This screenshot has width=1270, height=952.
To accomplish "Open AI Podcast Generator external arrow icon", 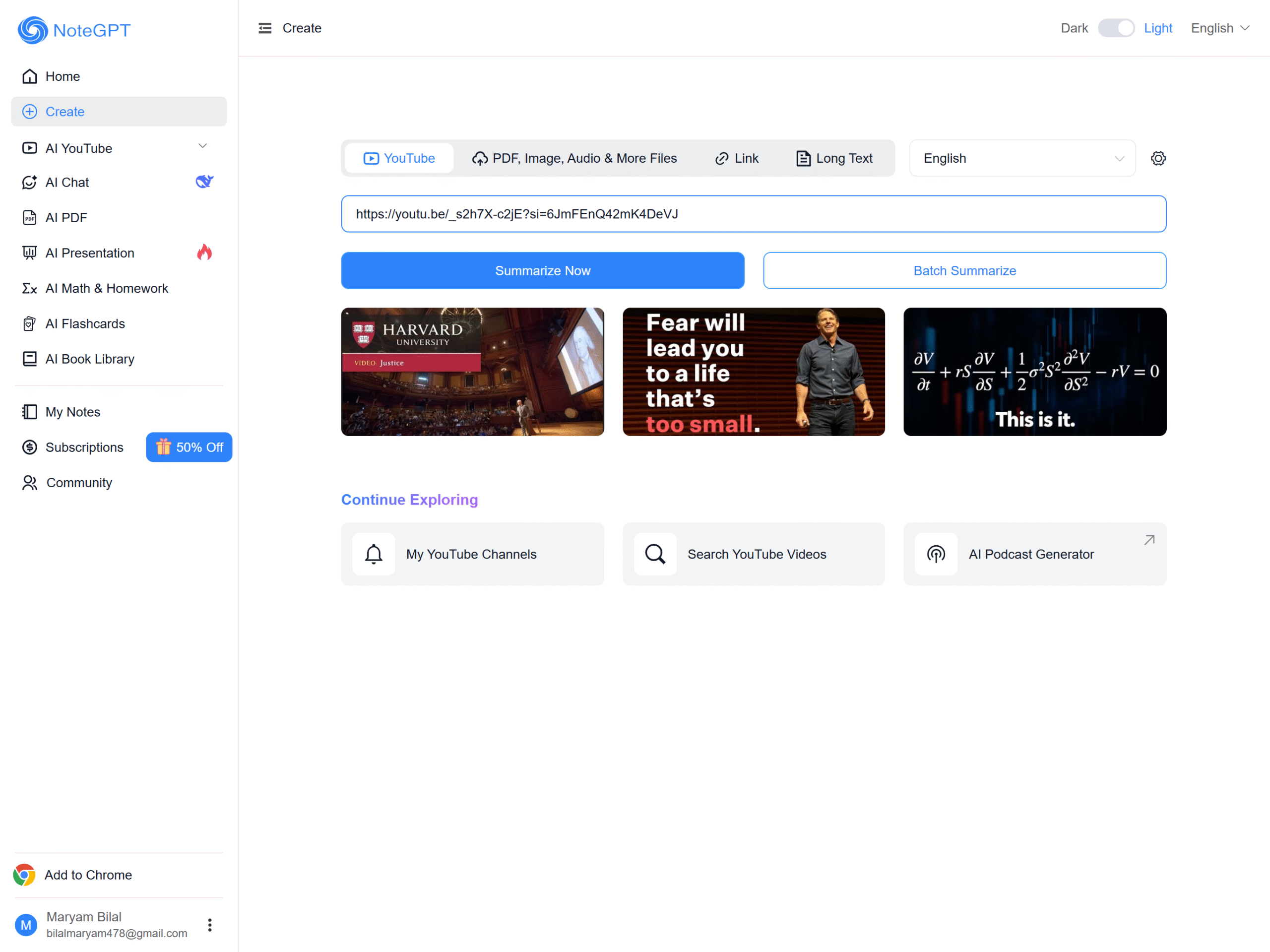I will point(1149,540).
